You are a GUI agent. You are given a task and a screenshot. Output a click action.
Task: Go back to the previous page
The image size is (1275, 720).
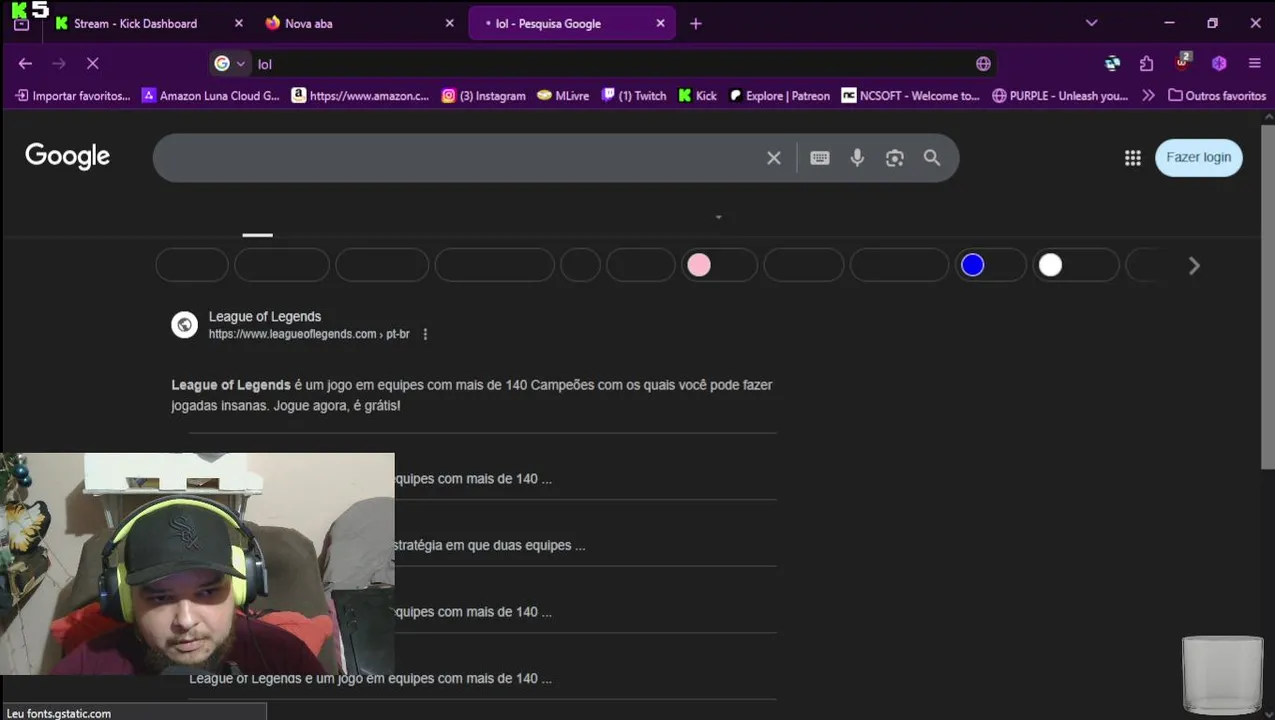pyautogui.click(x=25, y=63)
